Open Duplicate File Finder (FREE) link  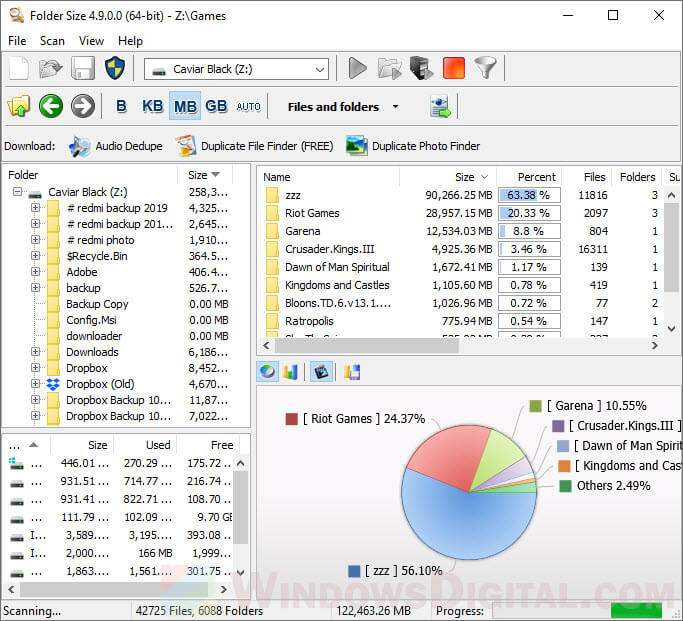click(267, 146)
